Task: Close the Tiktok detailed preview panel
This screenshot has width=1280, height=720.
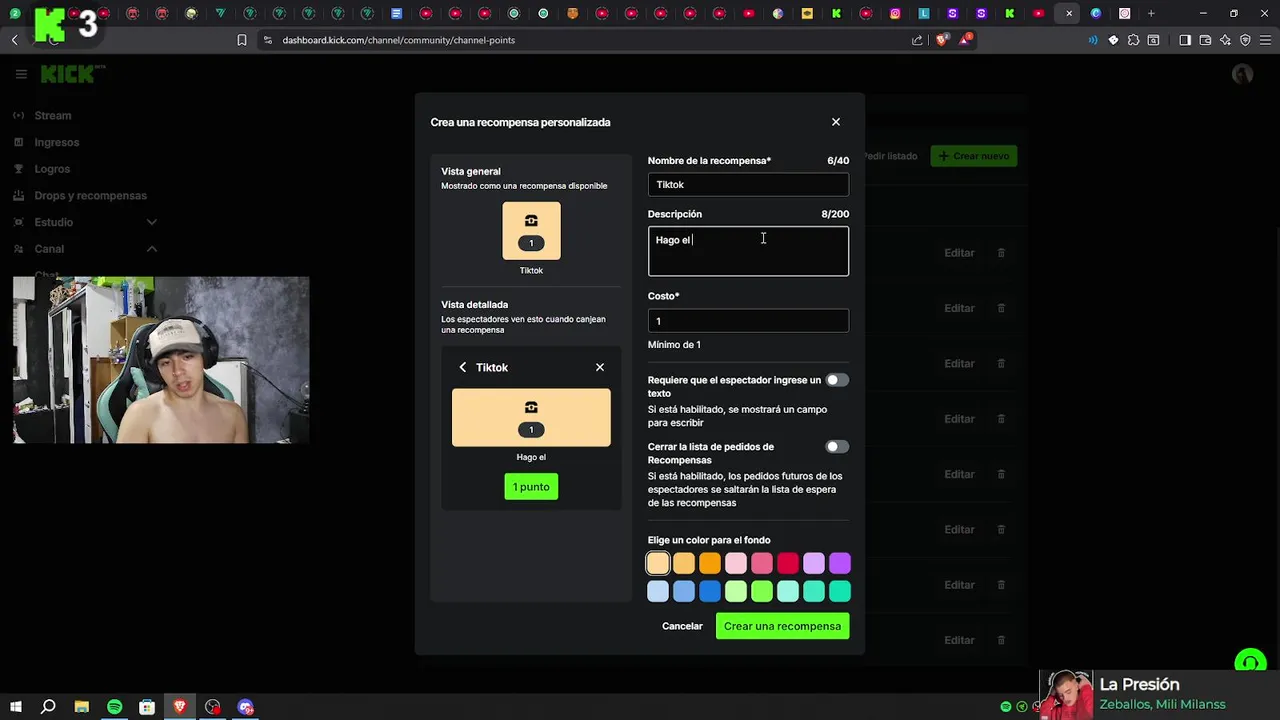Action: pos(600,367)
